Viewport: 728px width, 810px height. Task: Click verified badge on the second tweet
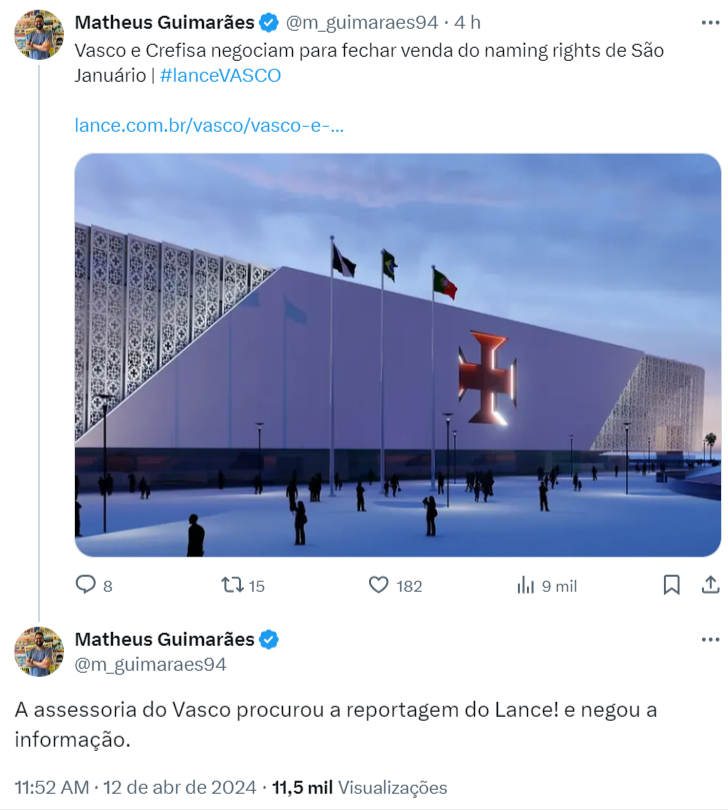pos(269,640)
